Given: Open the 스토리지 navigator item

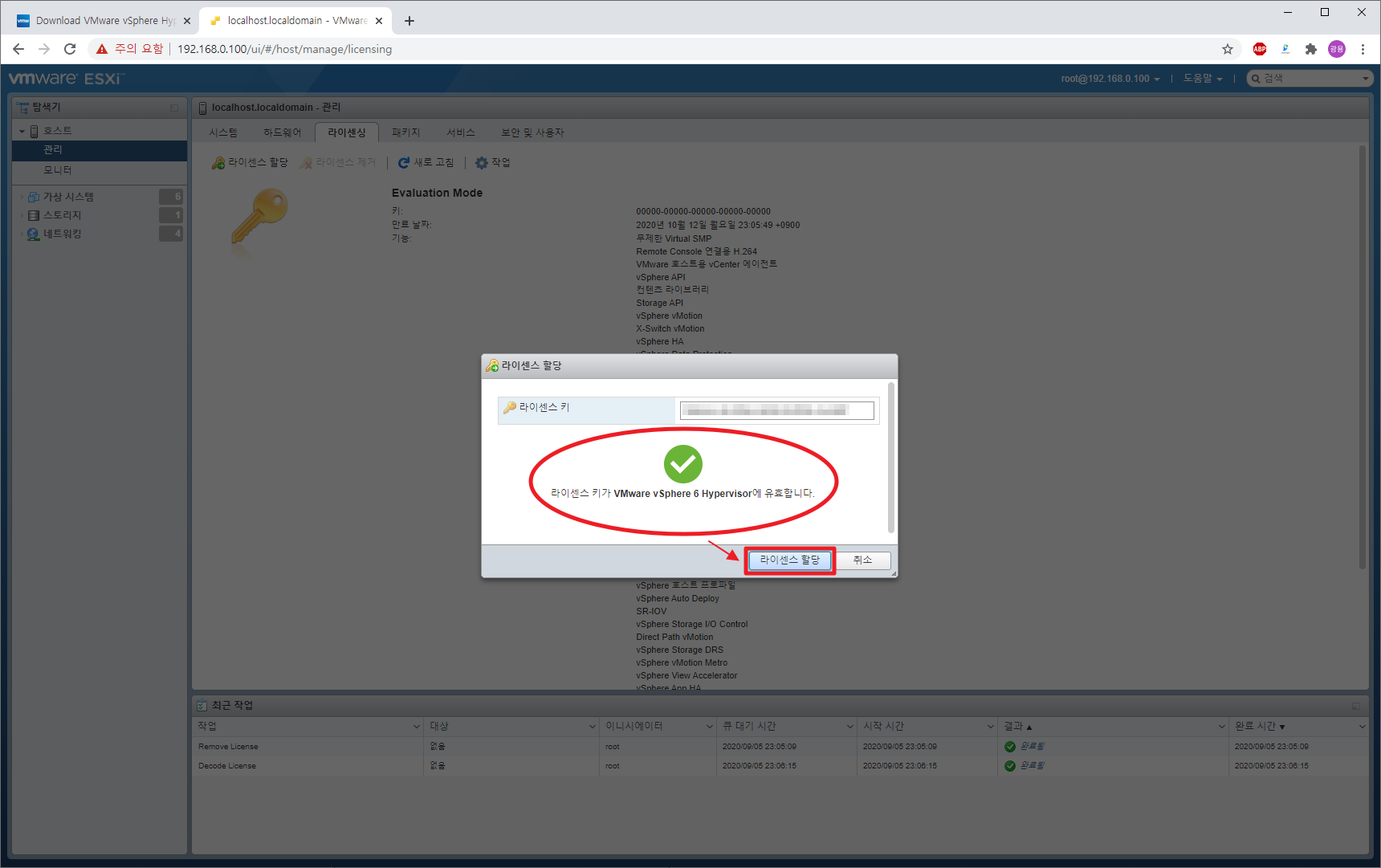Looking at the screenshot, I should [62, 215].
